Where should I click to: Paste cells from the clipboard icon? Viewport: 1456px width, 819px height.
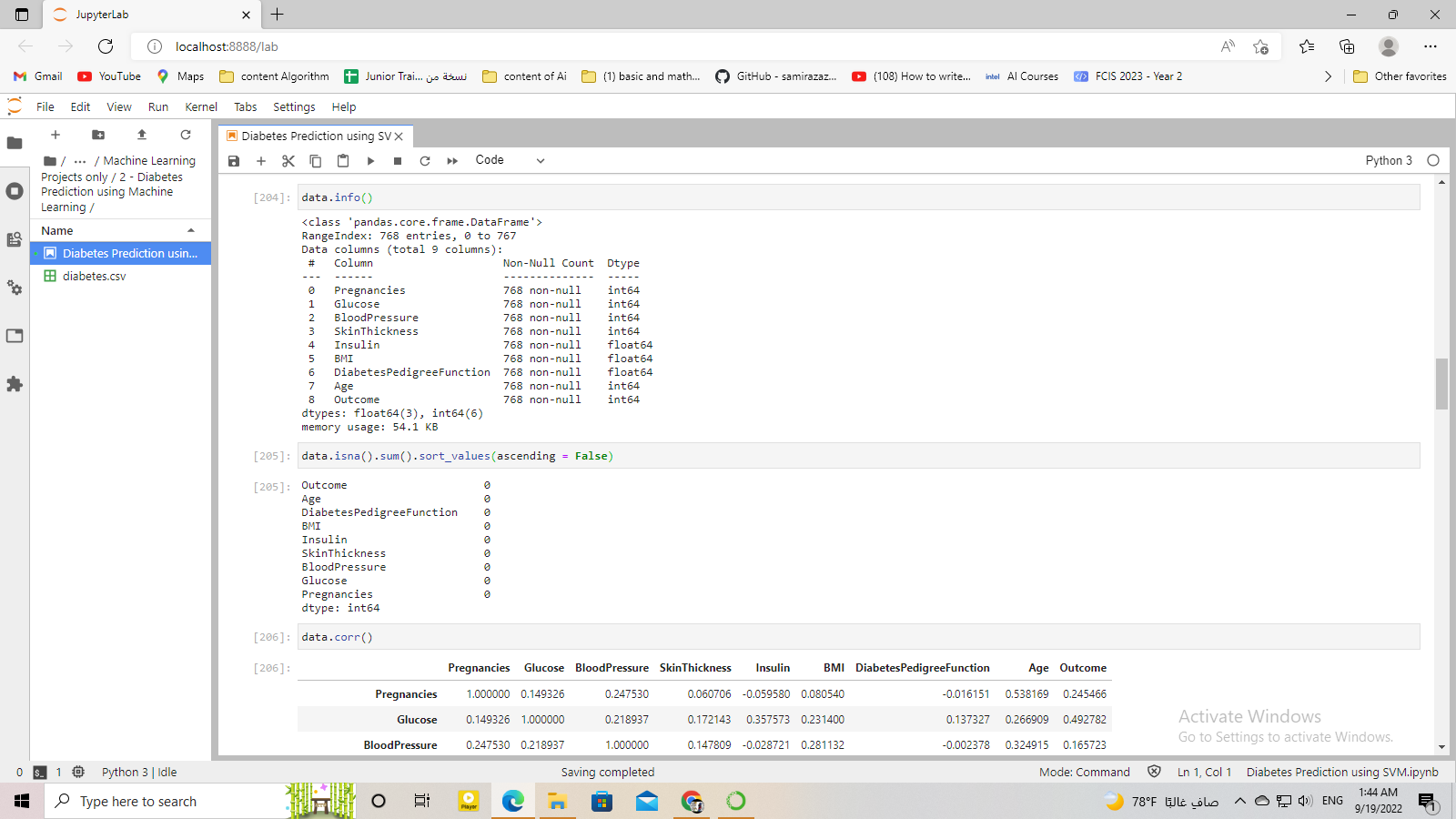tap(343, 160)
